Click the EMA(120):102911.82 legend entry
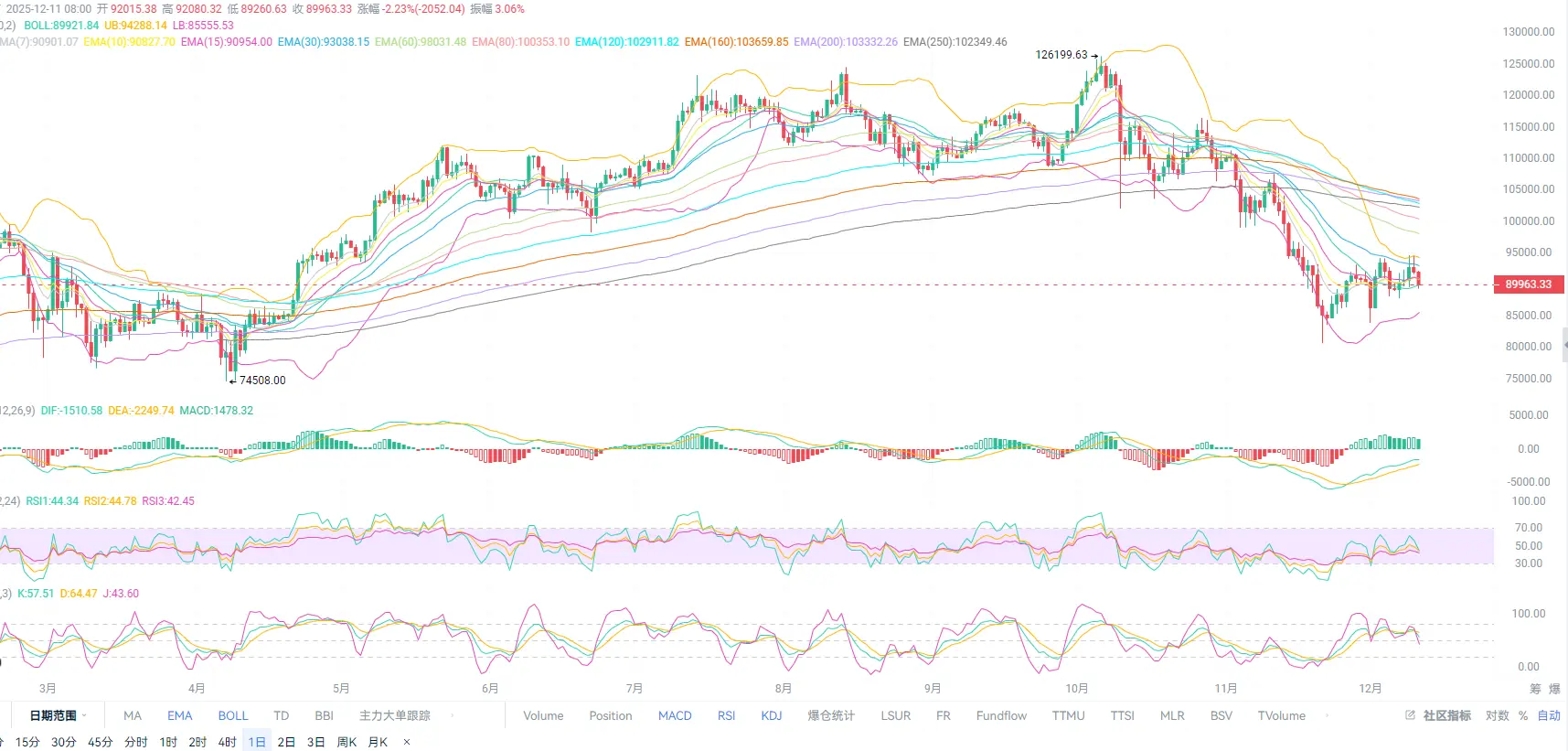 [x=627, y=42]
